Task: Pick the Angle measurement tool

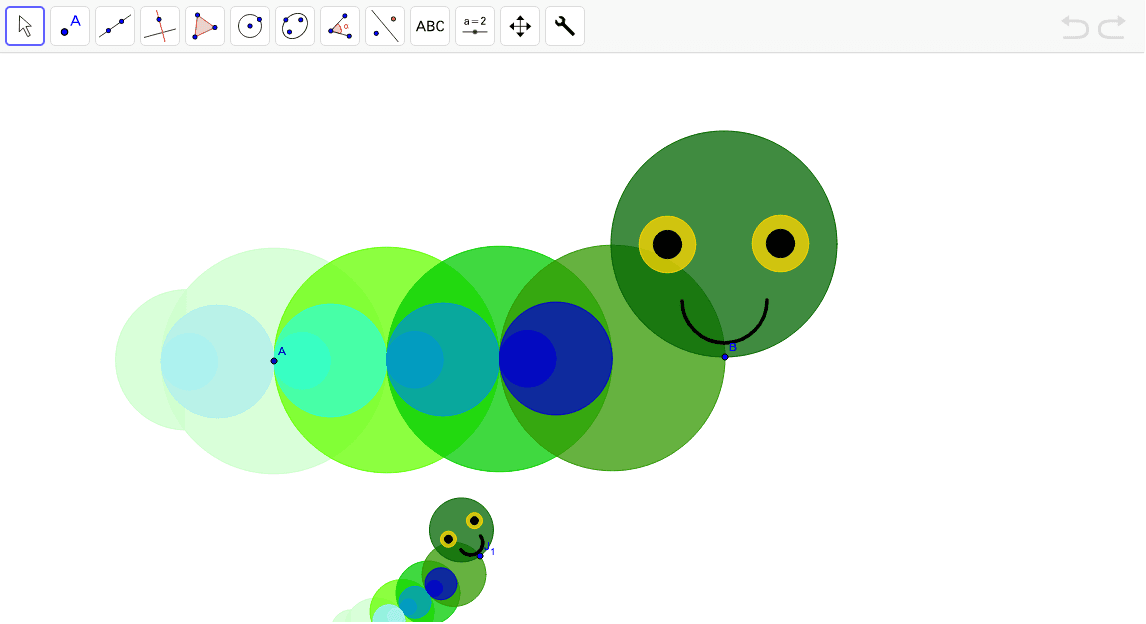Action: click(x=340, y=26)
